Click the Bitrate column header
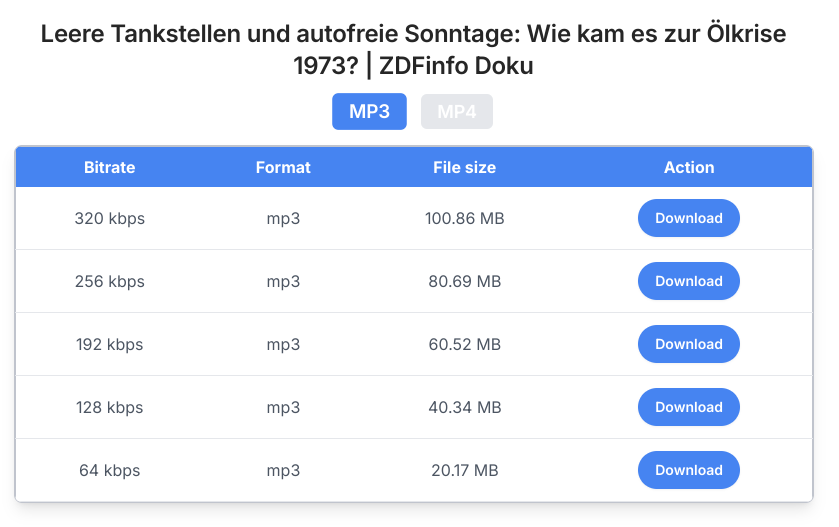This screenshot has width=839, height=527. [110, 167]
